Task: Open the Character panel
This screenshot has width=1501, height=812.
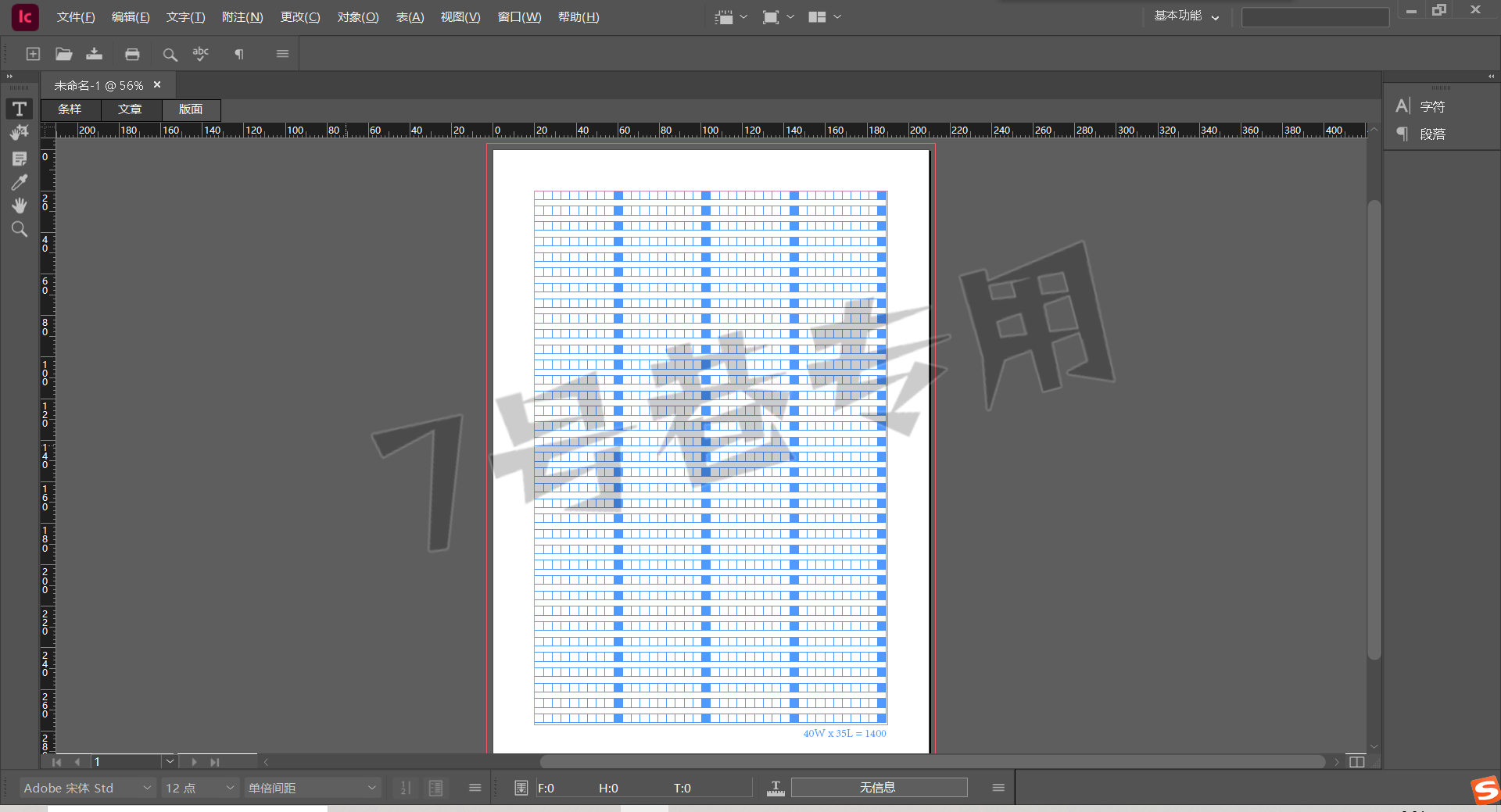Action: [1421, 106]
